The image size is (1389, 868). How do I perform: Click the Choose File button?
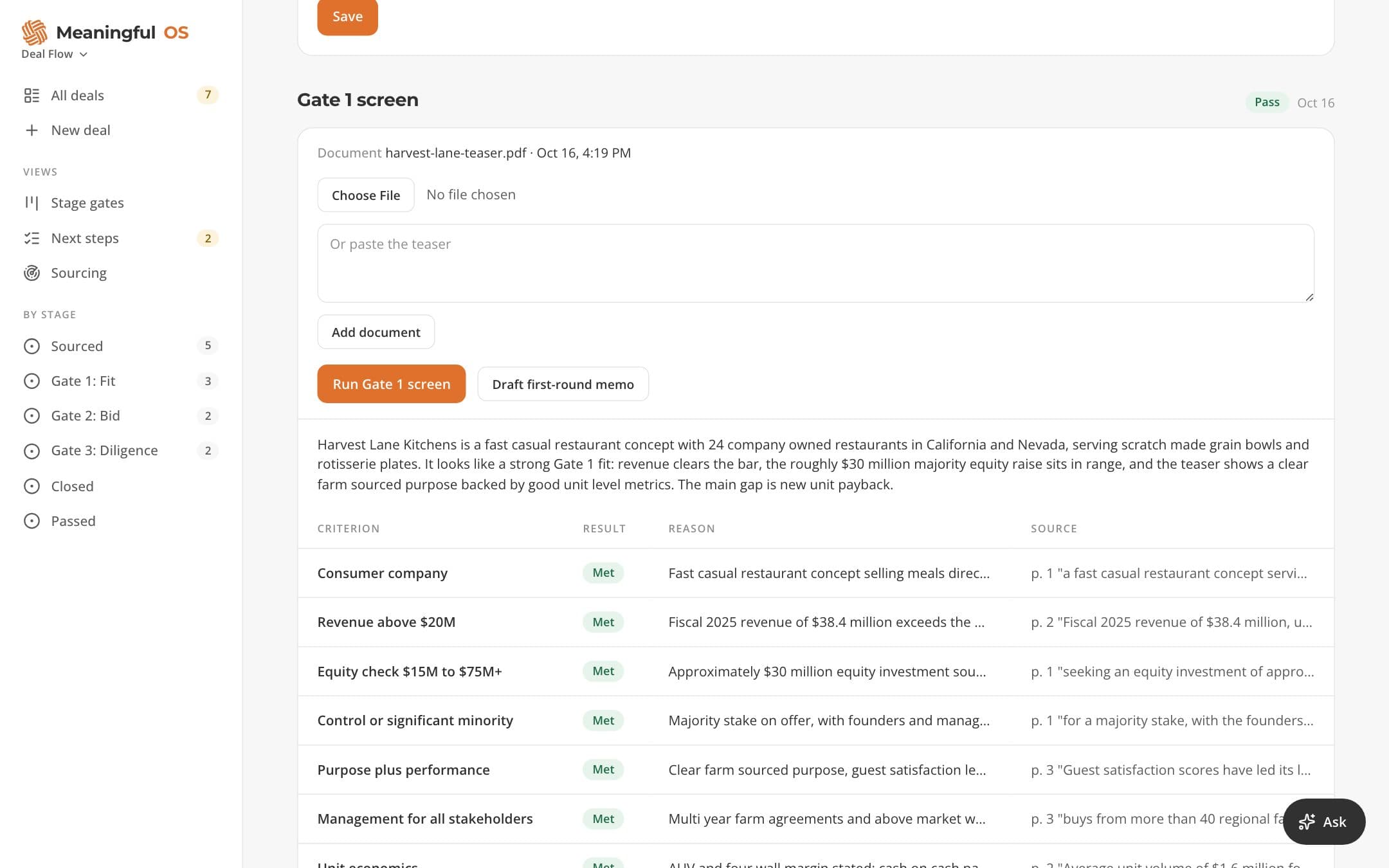tap(366, 195)
